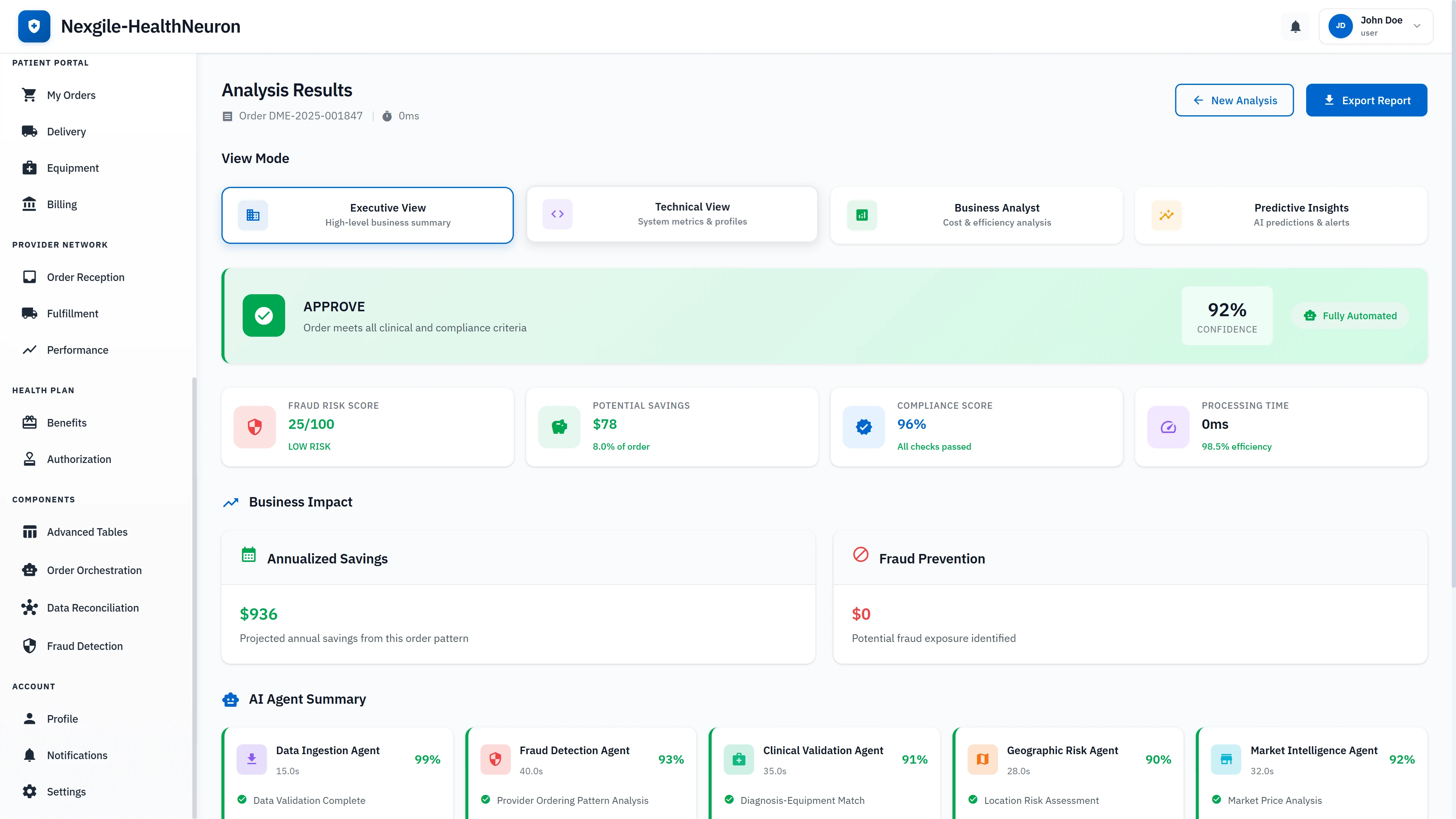This screenshot has width=1456, height=819.
Task: Open the My Orders shopping cart icon
Action: click(30, 95)
